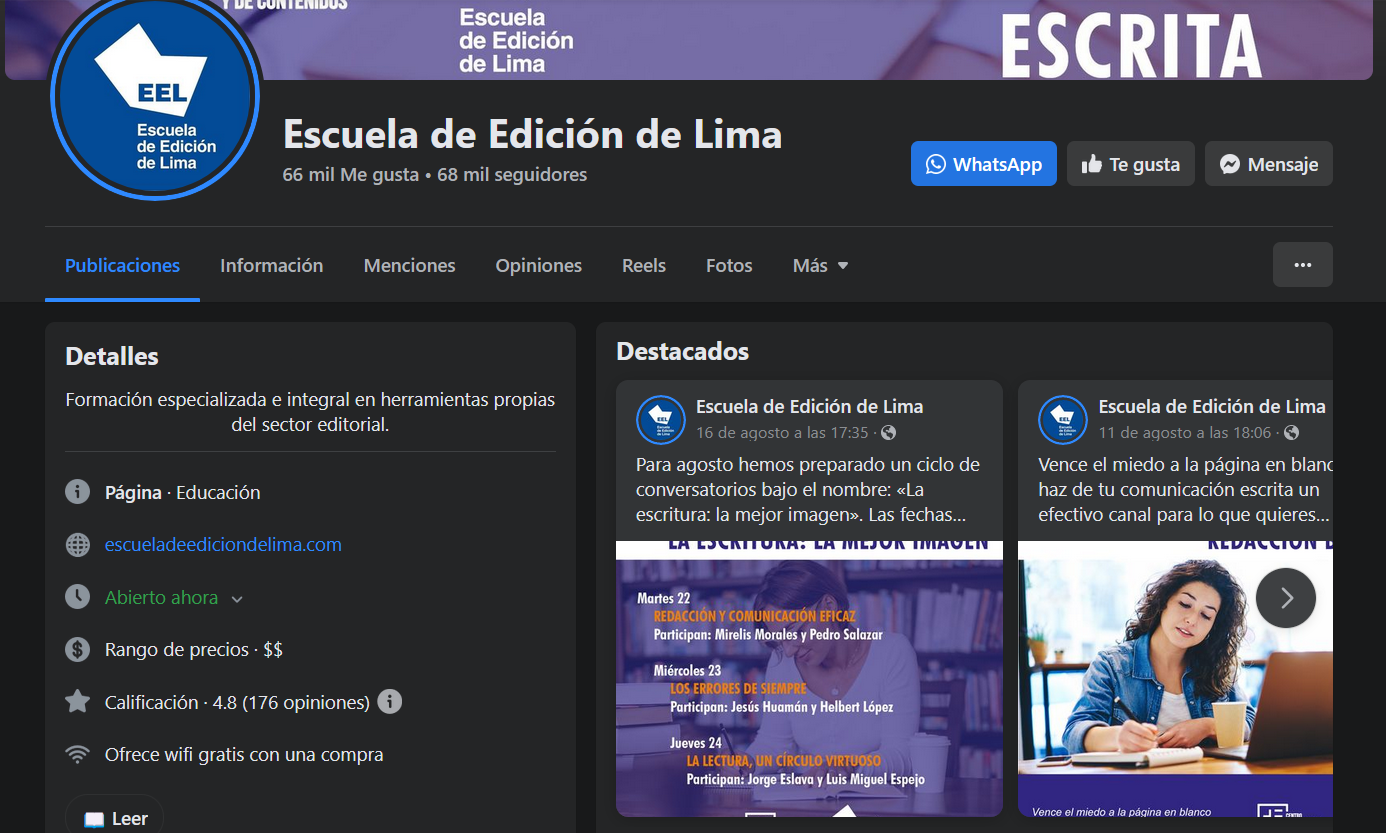Expand the Abierto ahora hours chevron

237,599
